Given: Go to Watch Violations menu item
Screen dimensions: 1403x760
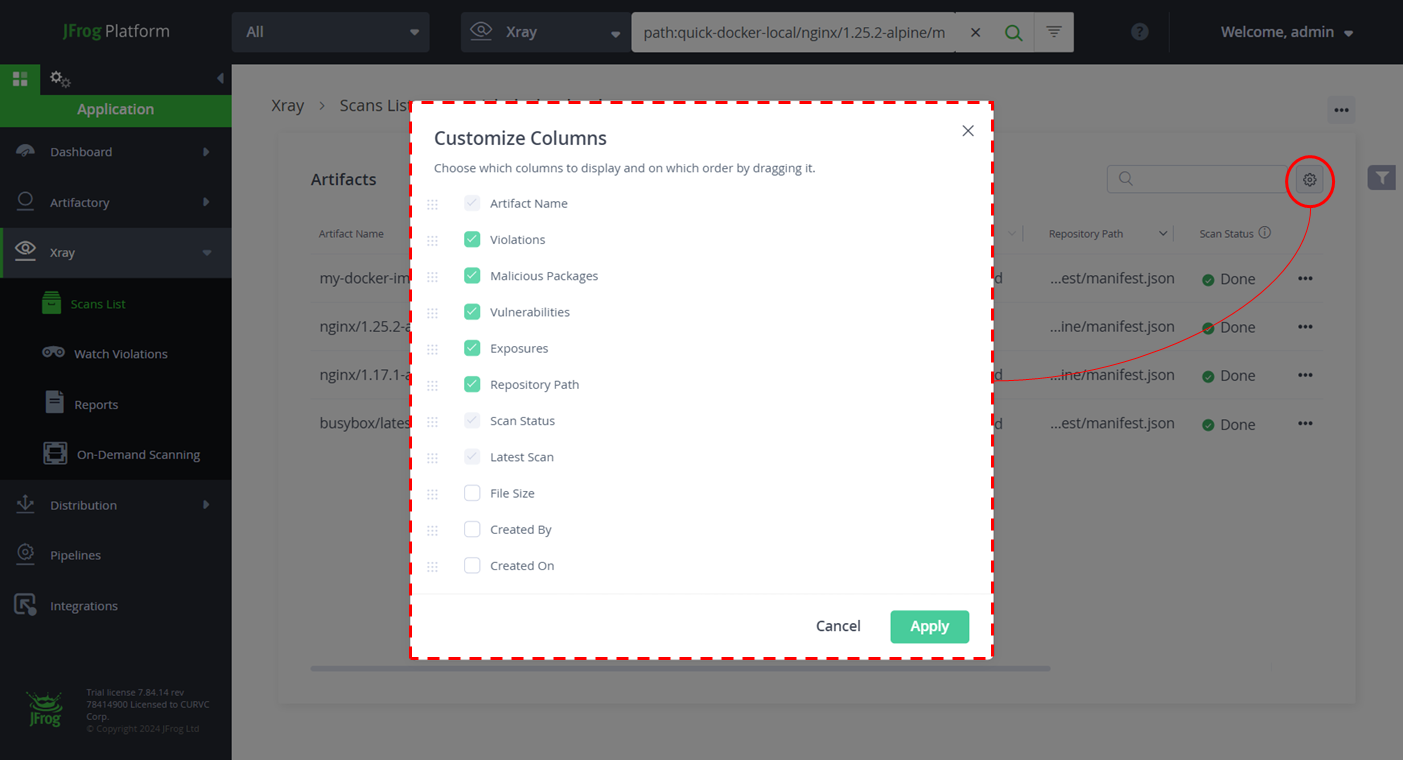Looking at the screenshot, I should click(121, 354).
